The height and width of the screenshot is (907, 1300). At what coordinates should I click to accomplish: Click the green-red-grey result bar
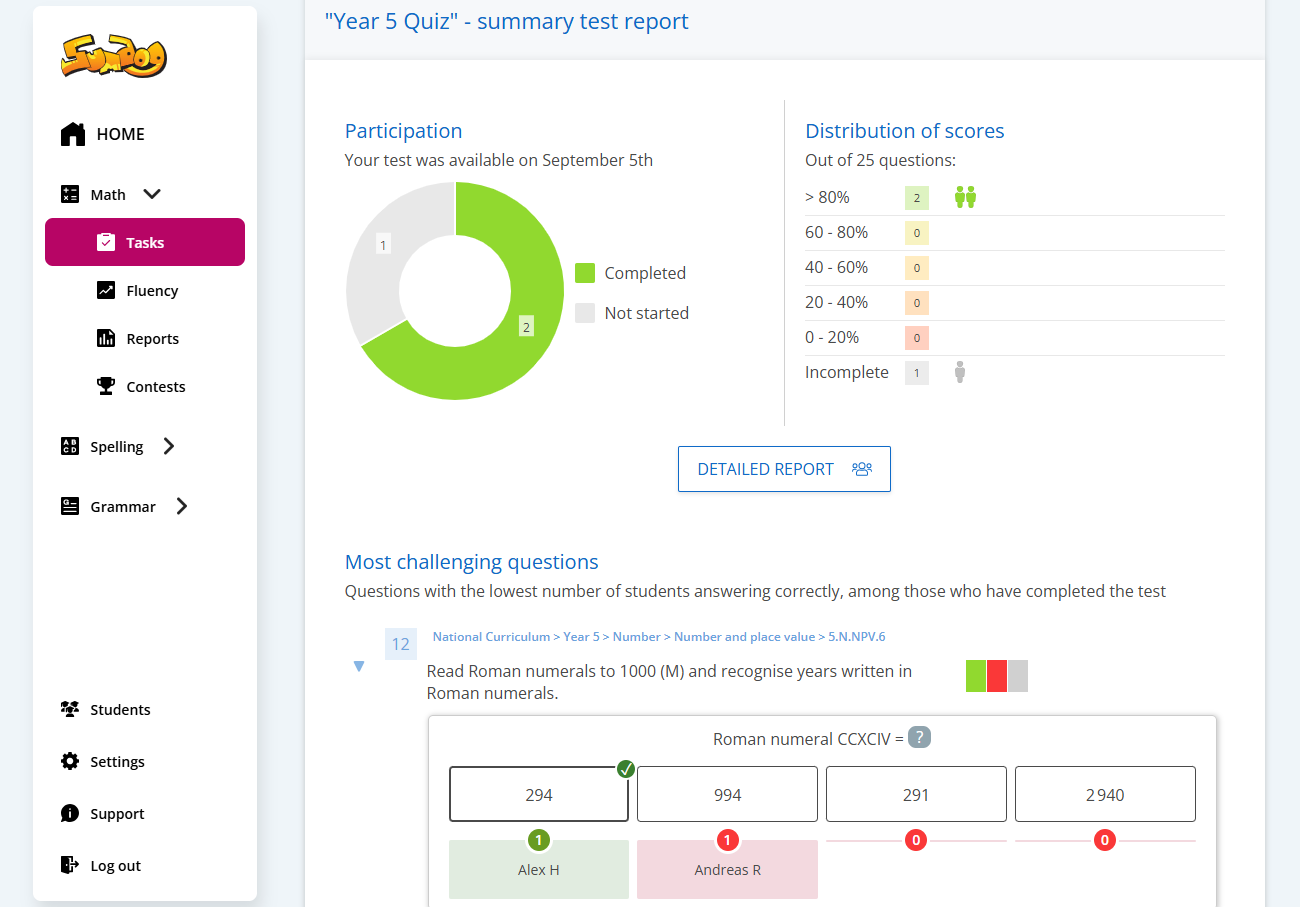tap(996, 676)
